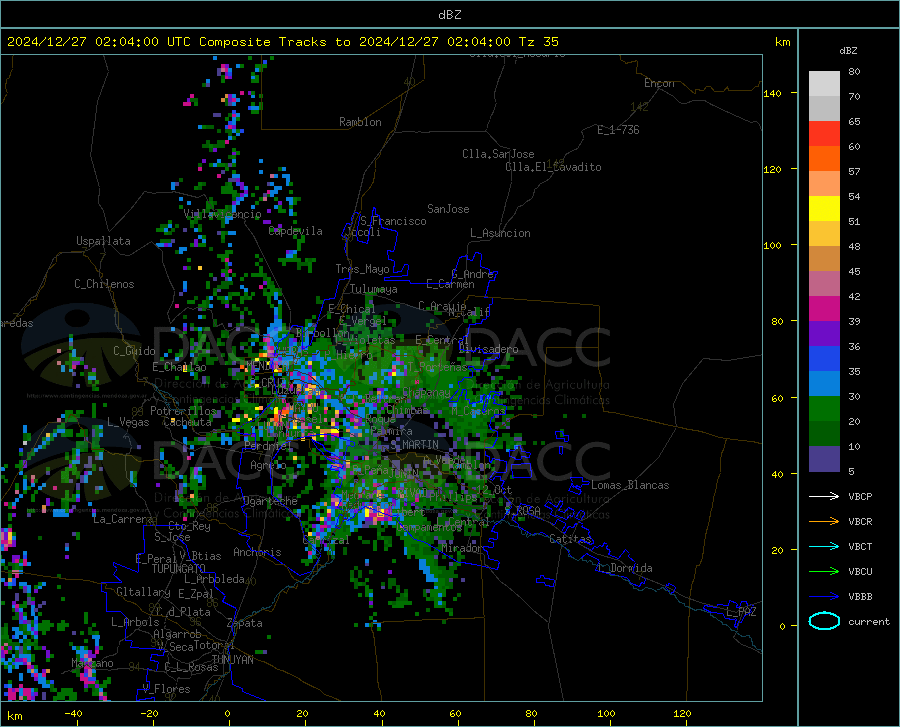The height and width of the screenshot is (727, 900).
Task: Click the cyan 'current' ellipse legend icon
Action: pos(824,621)
